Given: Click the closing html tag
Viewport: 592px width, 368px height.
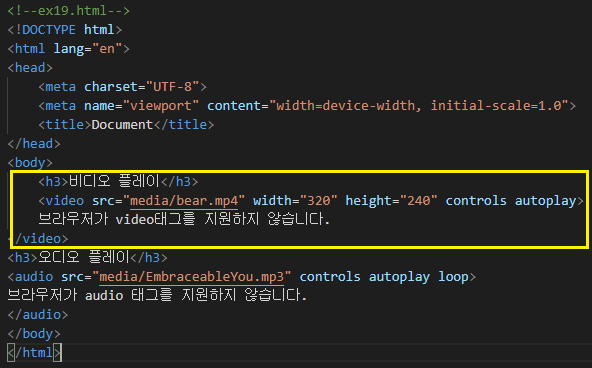Looking at the screenshot, I should 34,353.
